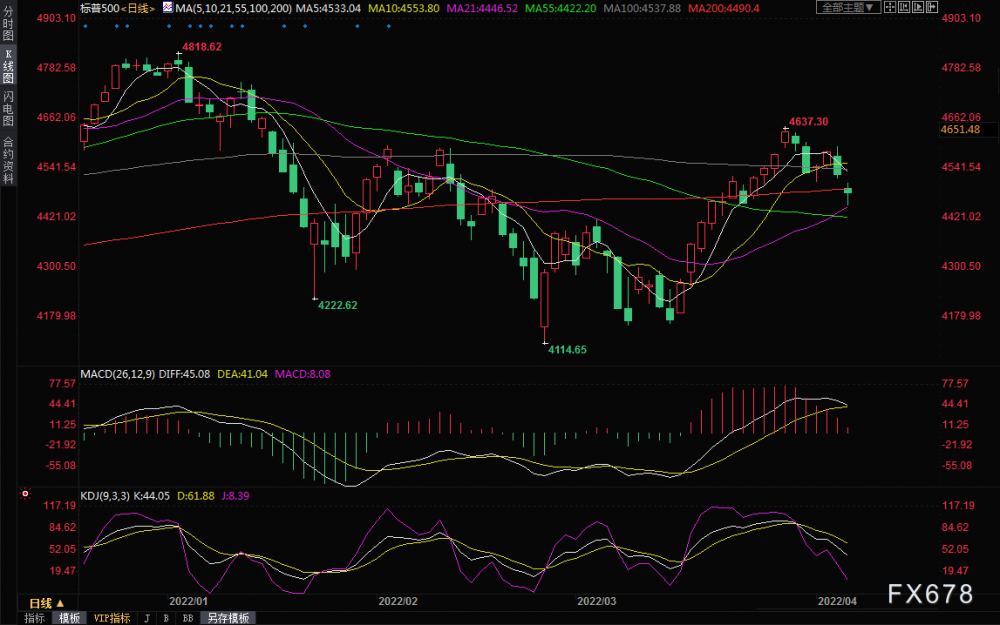Click the D:61.88 value

click(196, 496)
